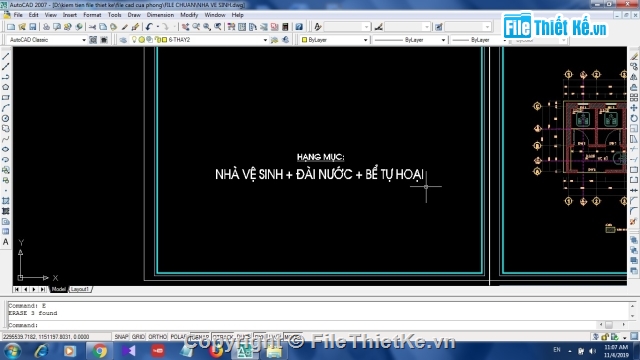Click the Undo arrow icon
This screenshot has height=360, width=640.
tap(149, 27)
